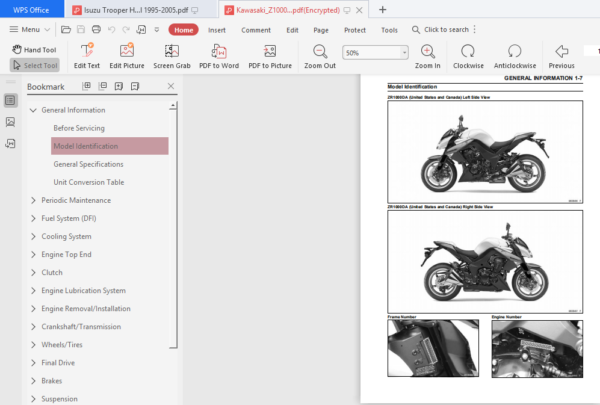
Task: Open the file folder icon in quick toolbar
Action: (66, 29)
